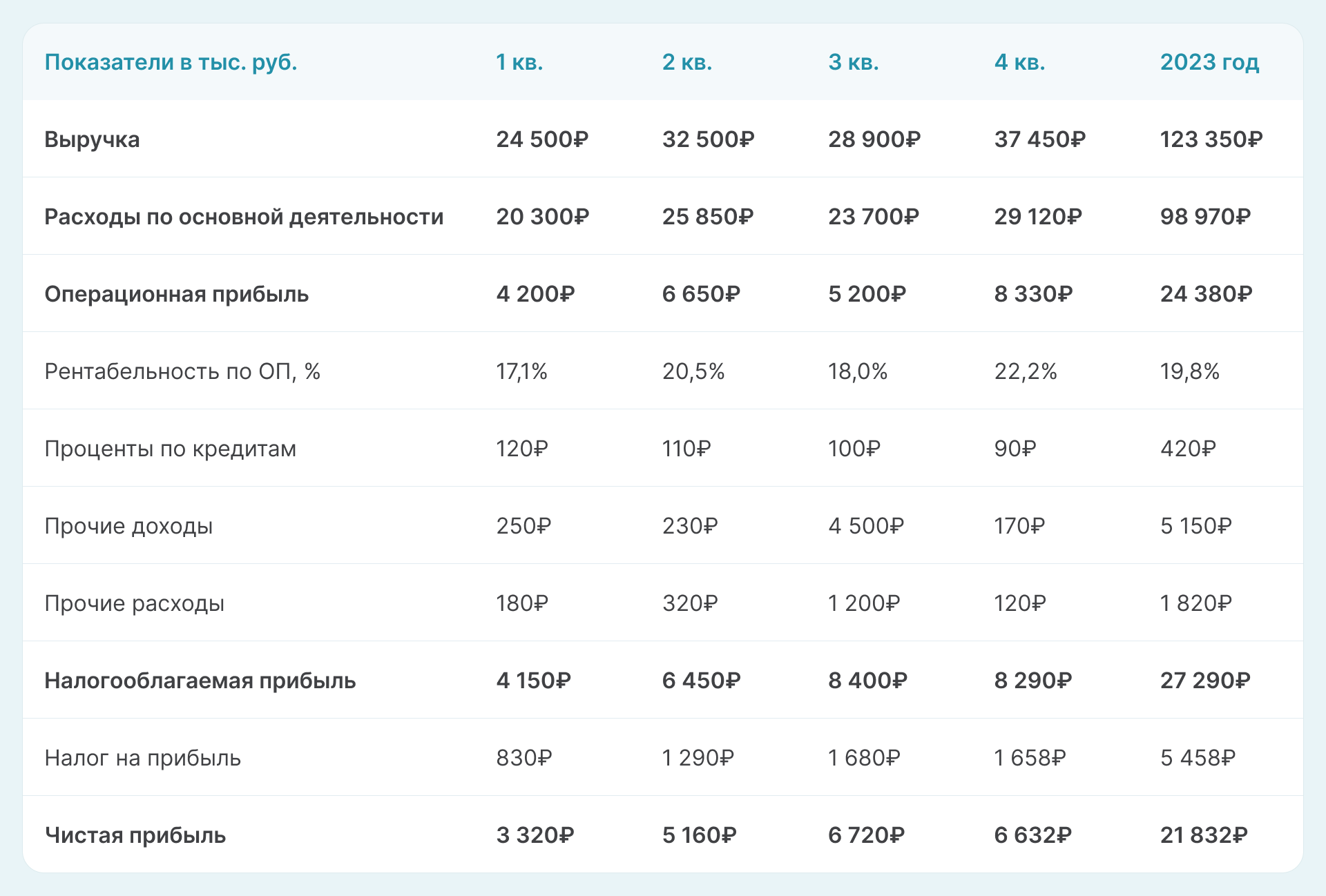Click the "Выручка" row label
Image resolution: width=1326 pixels, height=896 pixels.
tap(92, 139)
